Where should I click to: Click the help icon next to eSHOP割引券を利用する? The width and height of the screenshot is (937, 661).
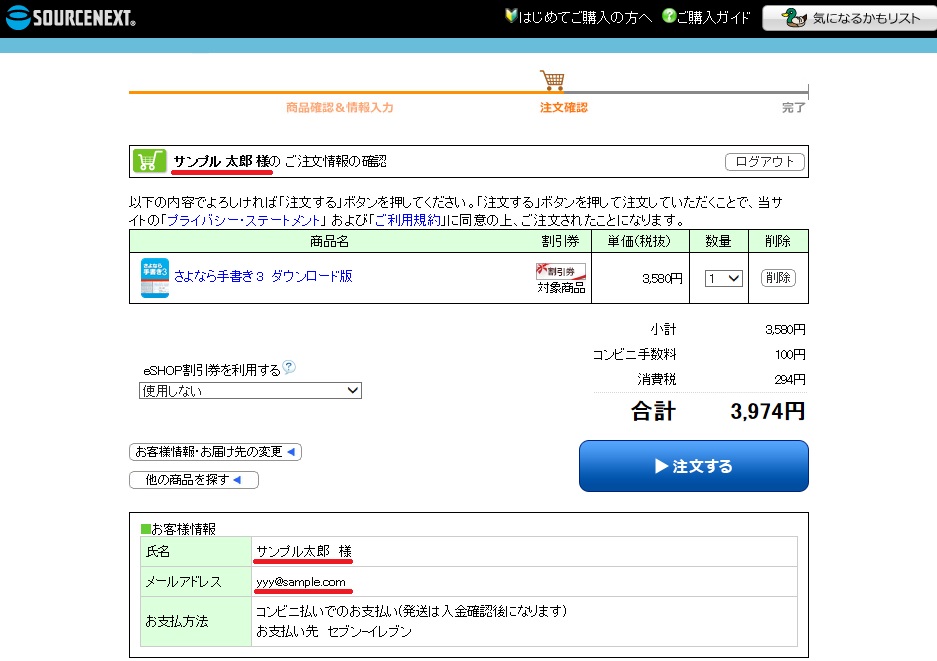(289, 367)
